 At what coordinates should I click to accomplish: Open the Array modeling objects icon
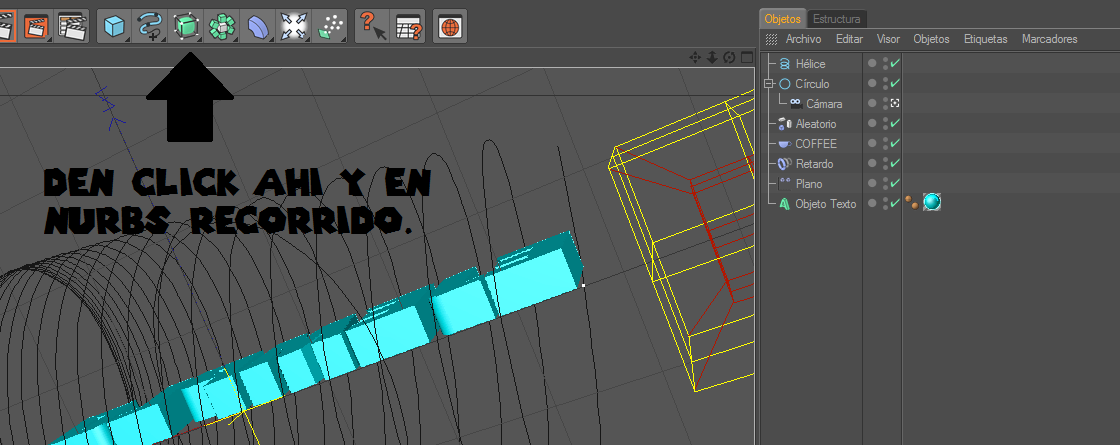tap(221, 26)
